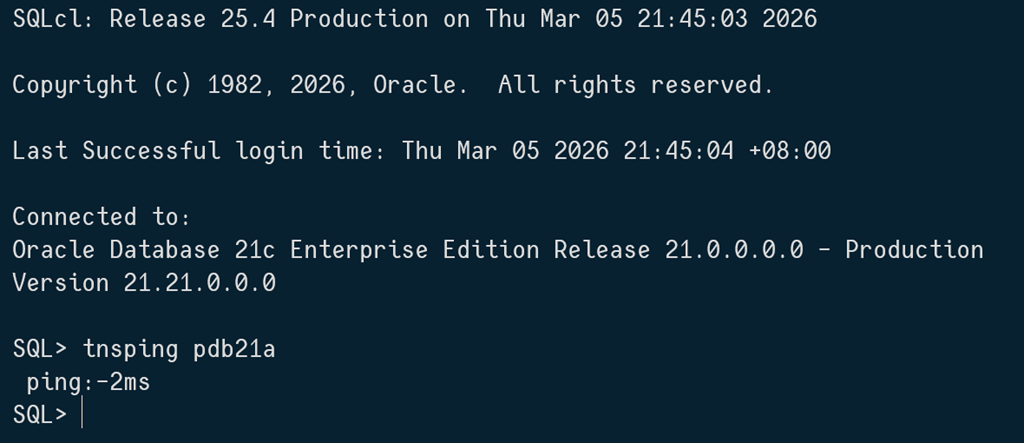
Task: Click the 'SQLcl: Release 25.4' text
Action: pos(143,19)
